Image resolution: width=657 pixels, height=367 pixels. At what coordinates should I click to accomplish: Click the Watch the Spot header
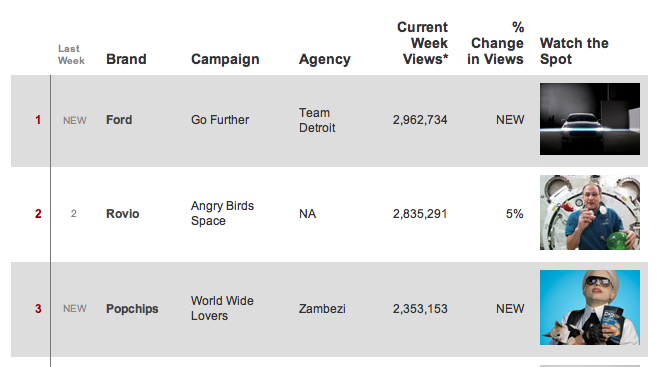[574, 51]
